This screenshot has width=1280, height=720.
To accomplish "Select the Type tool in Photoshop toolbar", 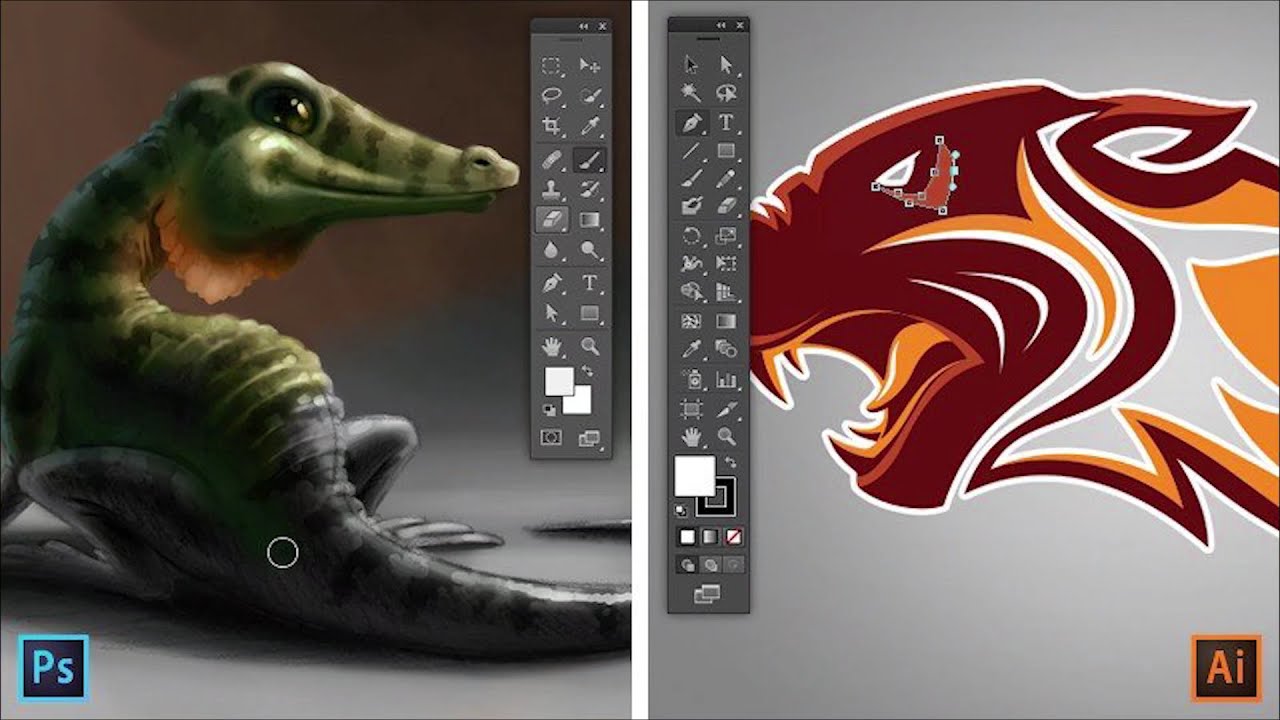I will tap(590, 282).
